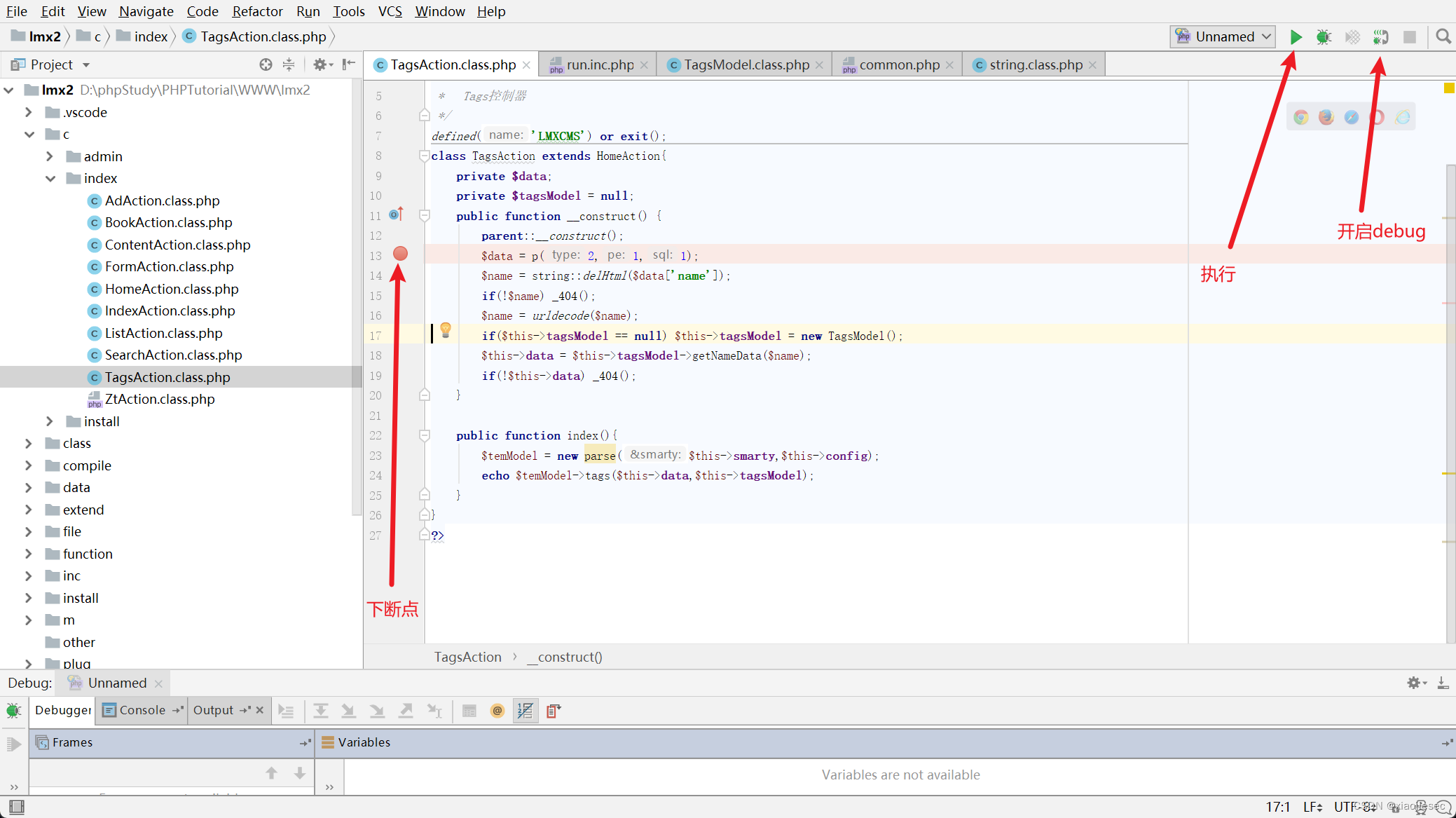Toggle the breakpoint on line 13

[400, 254]
